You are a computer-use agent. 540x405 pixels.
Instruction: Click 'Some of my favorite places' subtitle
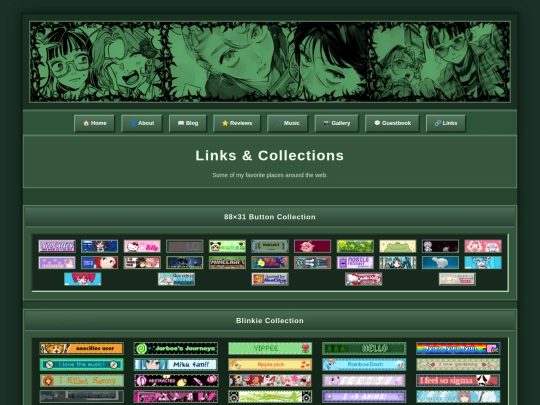(x=270, y=175)
